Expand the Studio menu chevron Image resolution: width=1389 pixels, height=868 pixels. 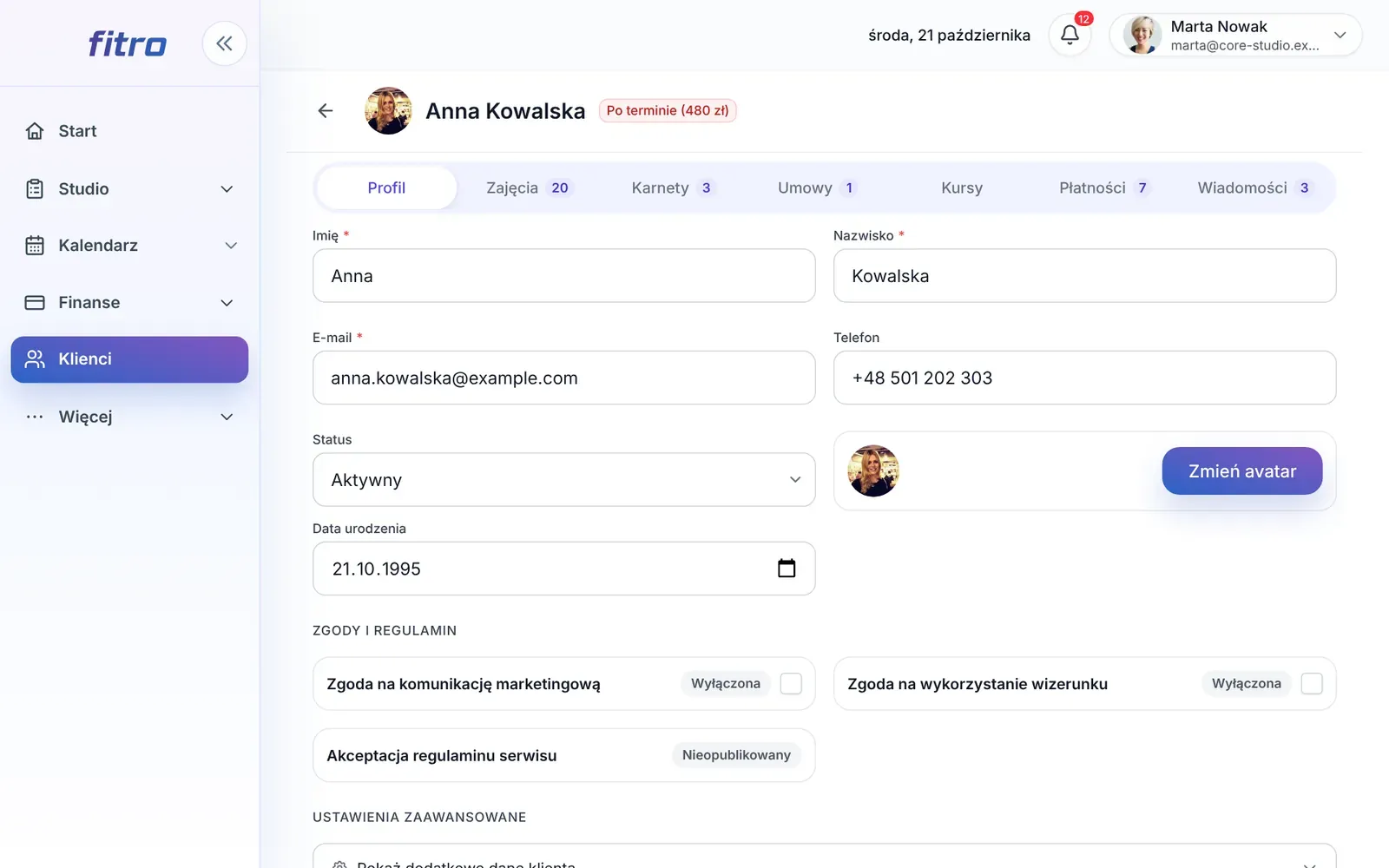click(x=227, y=189)
